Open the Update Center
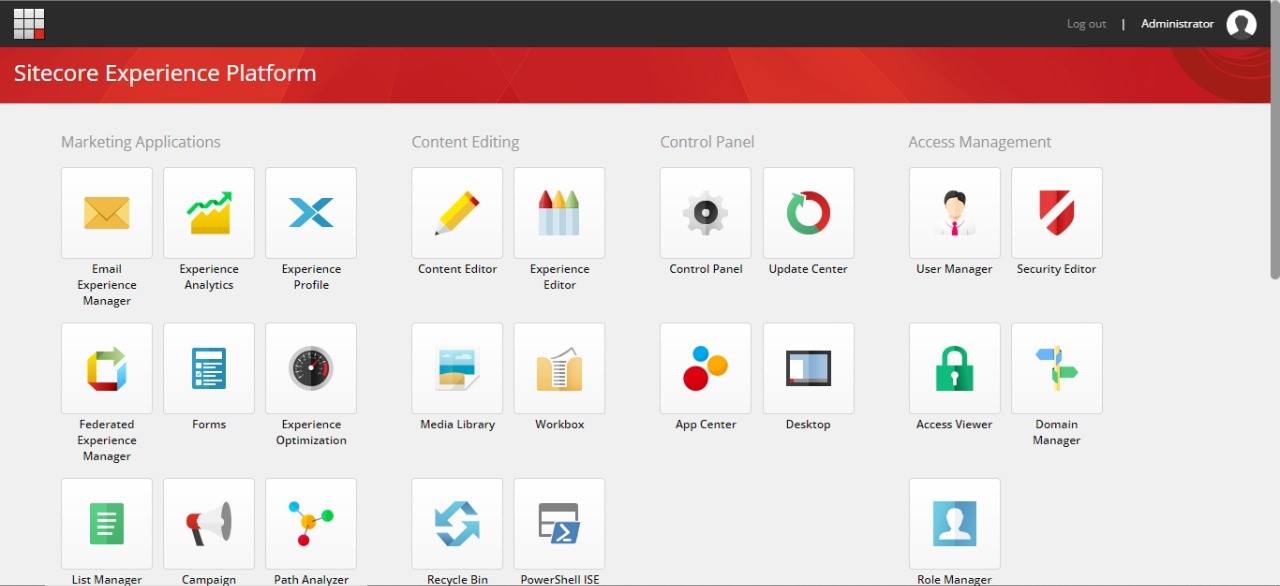The image size is (1280, 586). (x=808, y=213)
